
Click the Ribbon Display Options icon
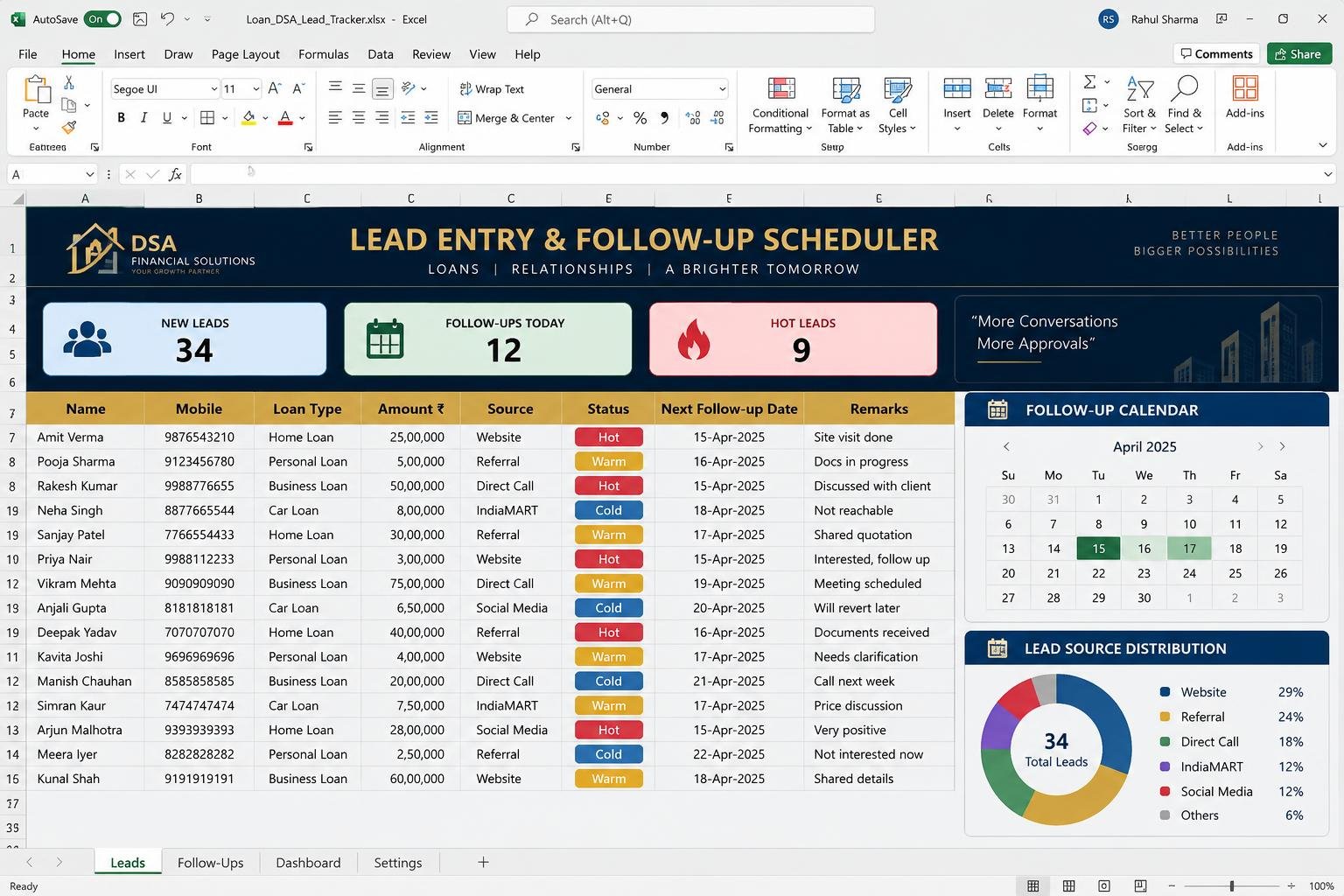(1221, 18)
